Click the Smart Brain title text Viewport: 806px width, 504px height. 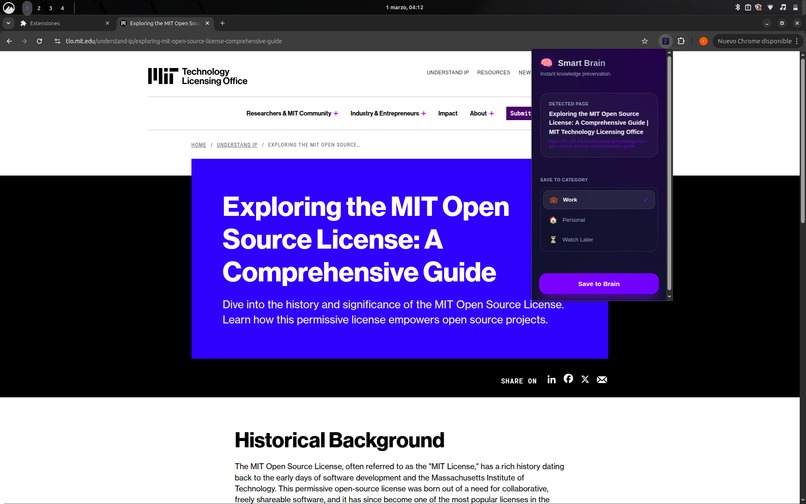coord(581,63)
